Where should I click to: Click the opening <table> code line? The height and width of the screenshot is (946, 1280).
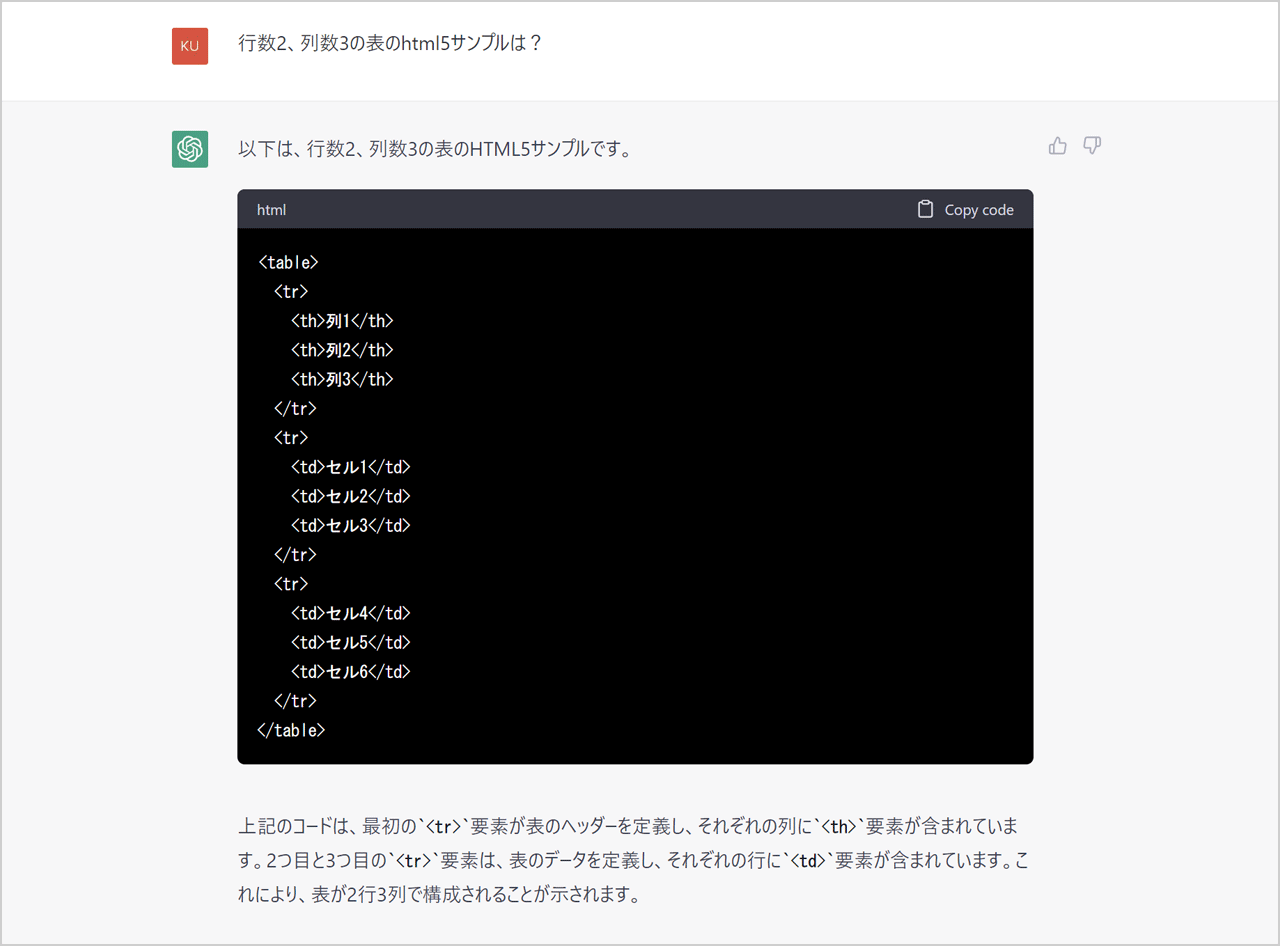coord(288,262)
